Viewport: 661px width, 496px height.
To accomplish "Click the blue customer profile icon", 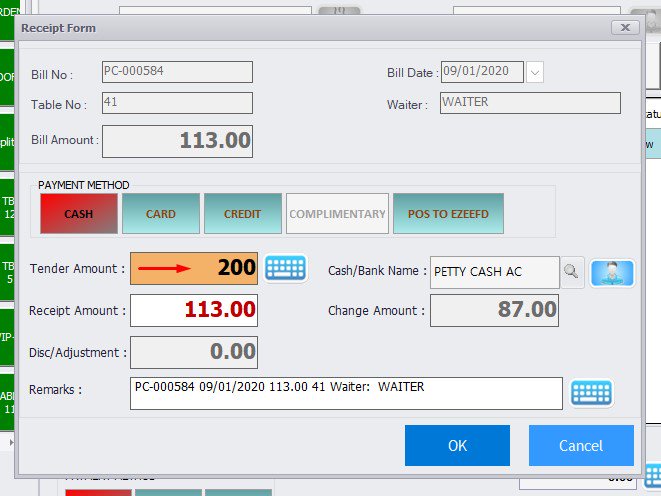I will [611, 272].
